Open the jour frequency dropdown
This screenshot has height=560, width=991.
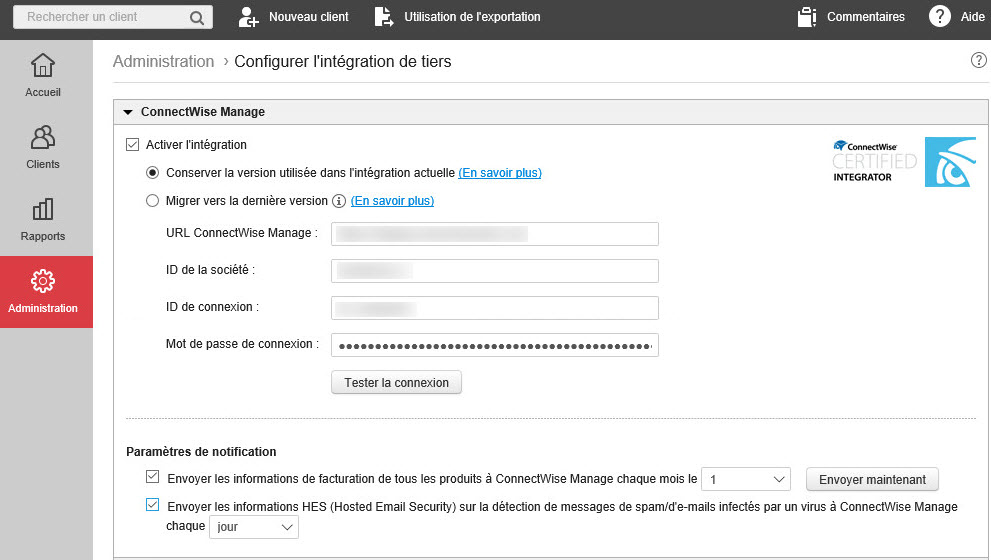coord(253,526)
